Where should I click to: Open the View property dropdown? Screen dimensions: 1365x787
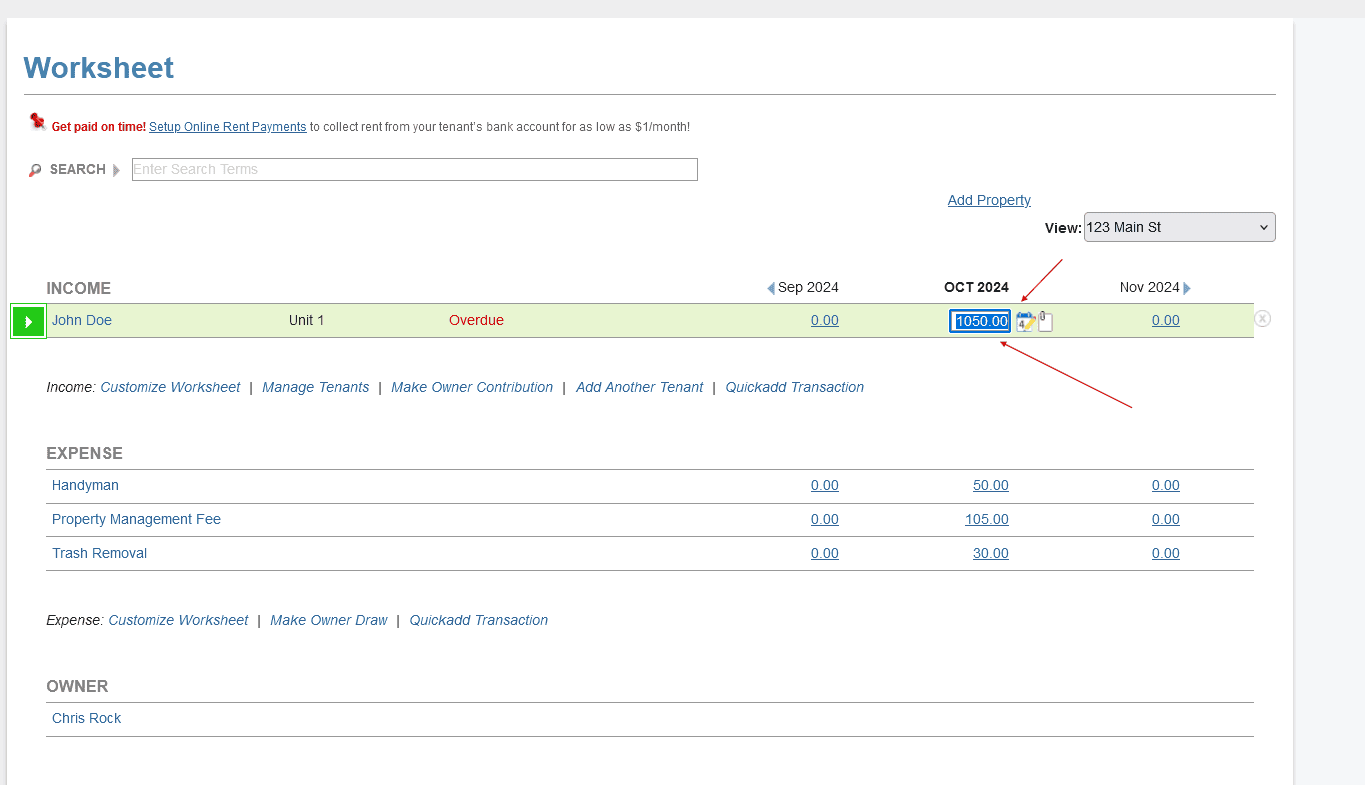coord(1179,227)
